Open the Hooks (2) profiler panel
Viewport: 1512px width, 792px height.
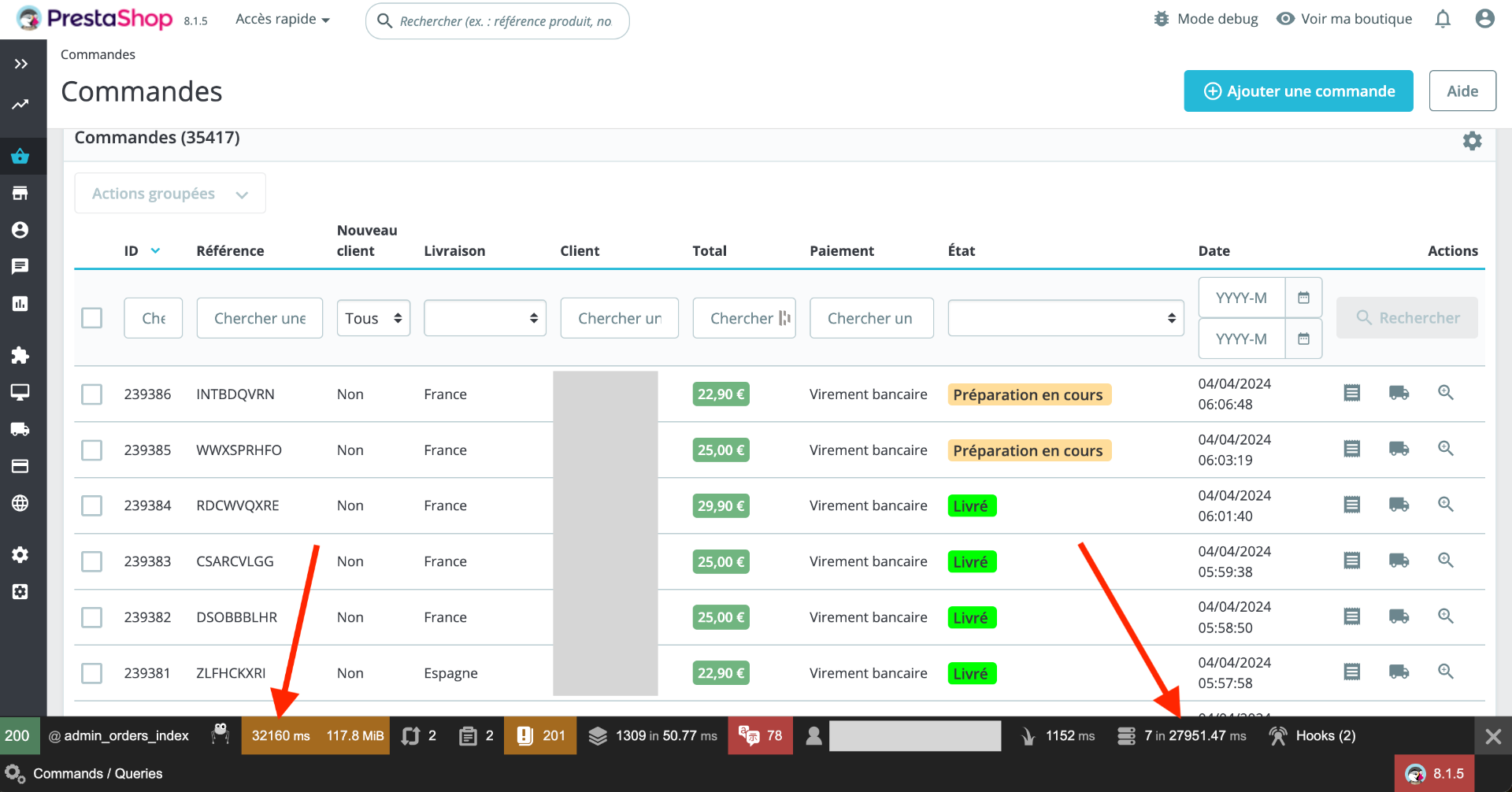click(x=1313, y=736)
